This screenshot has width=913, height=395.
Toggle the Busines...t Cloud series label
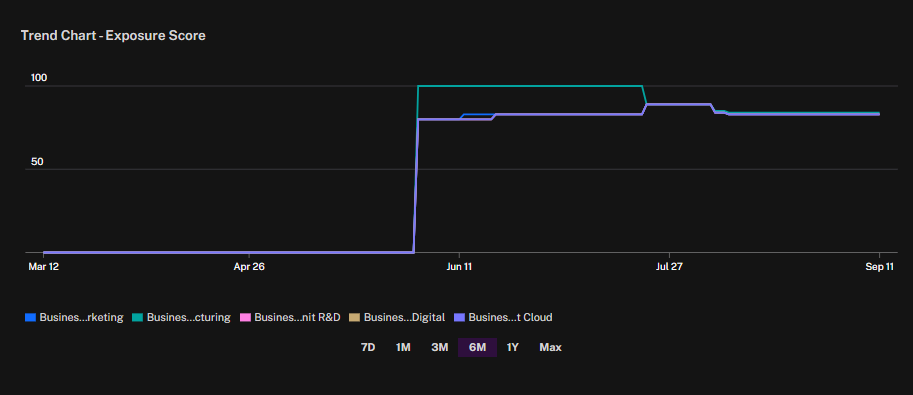[x=510, y=318]
